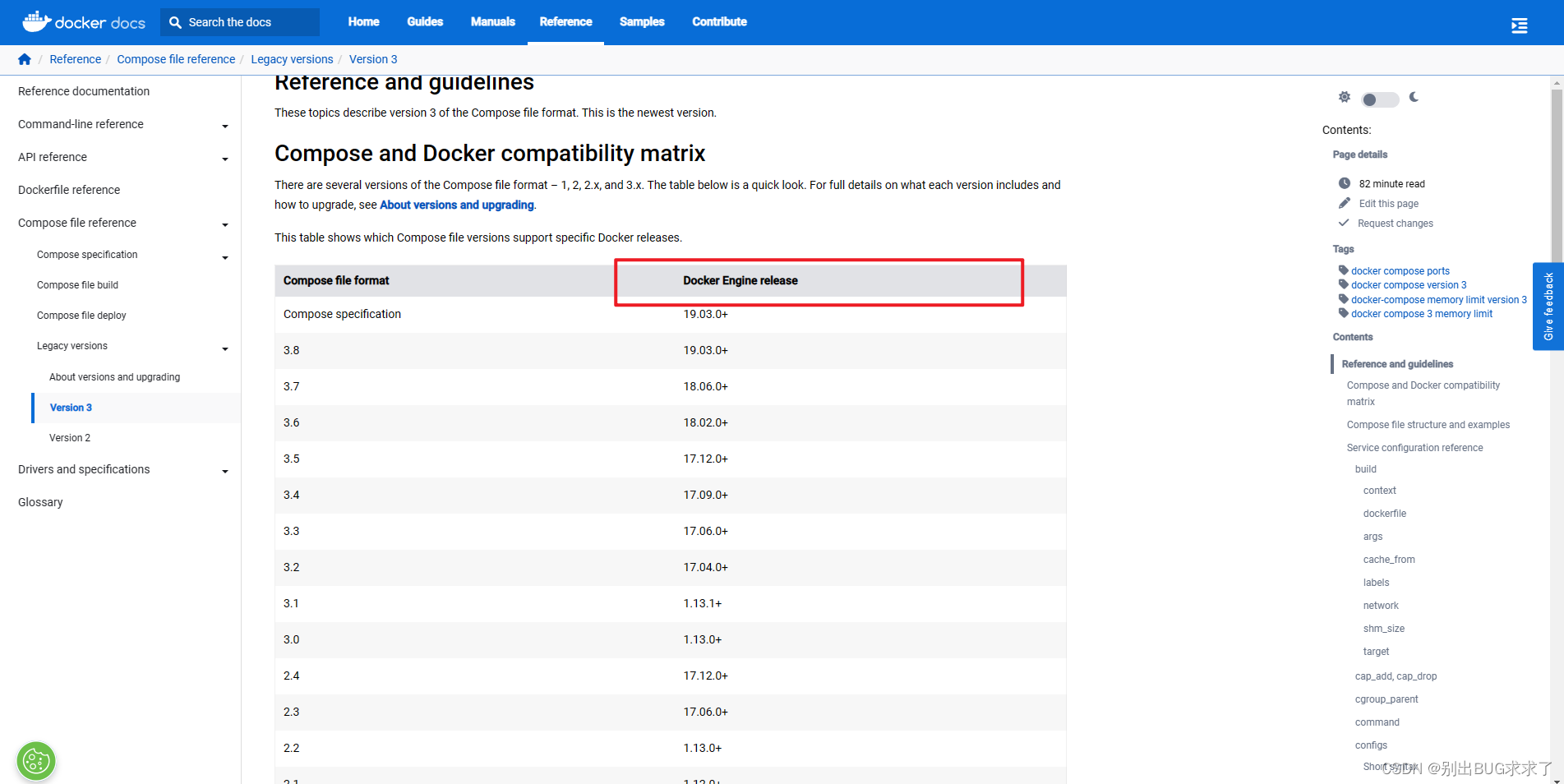
Task: Click the checkmark icon beside Request changes
Action: click(x=1345, y=223)
